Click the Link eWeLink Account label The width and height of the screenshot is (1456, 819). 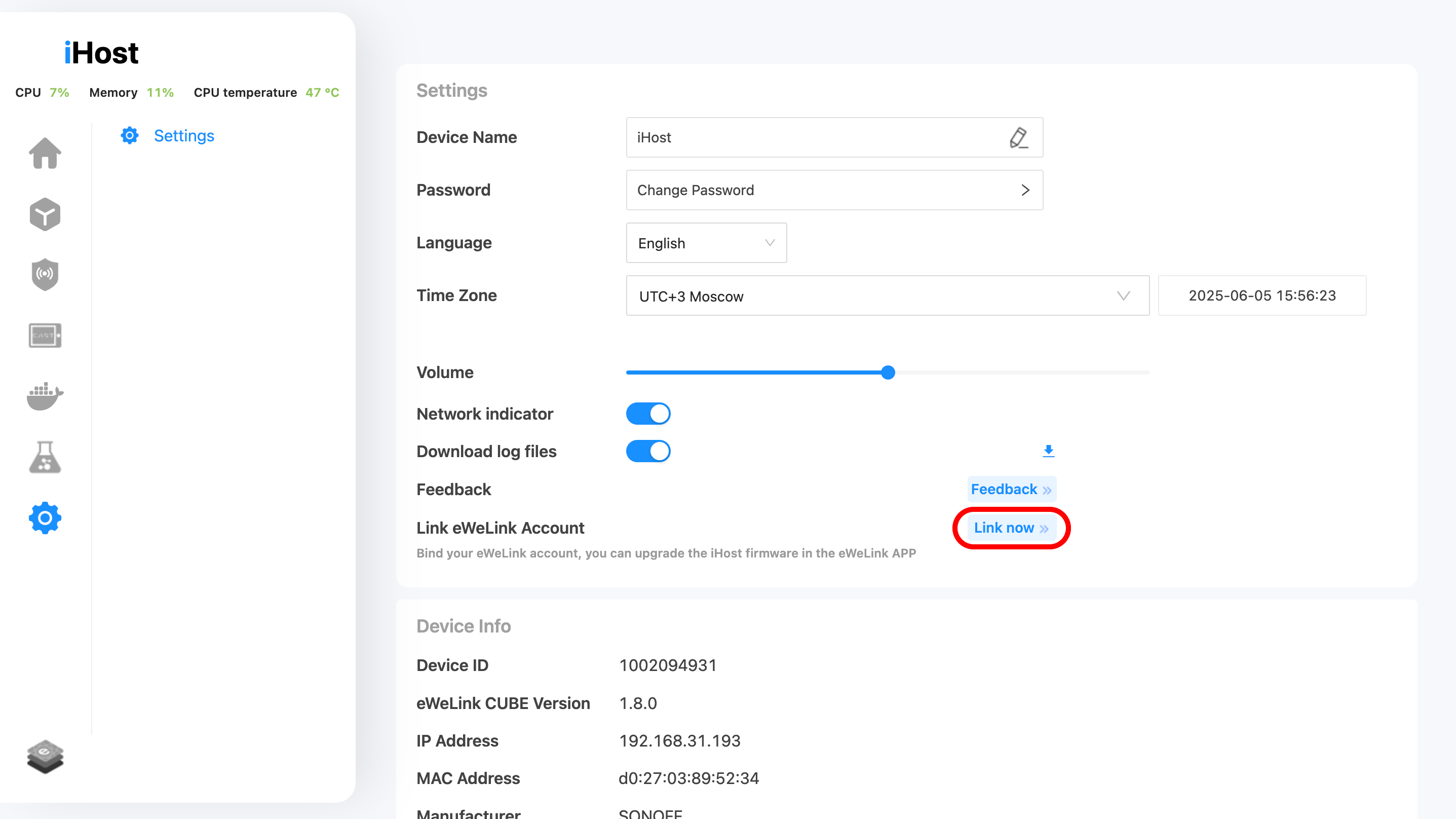point(500,528)
